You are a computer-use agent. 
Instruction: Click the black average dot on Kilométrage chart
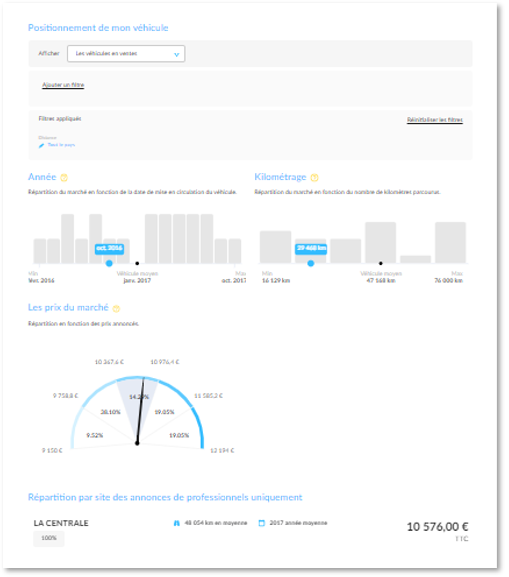pyautogui.click(x=381, y=263)
